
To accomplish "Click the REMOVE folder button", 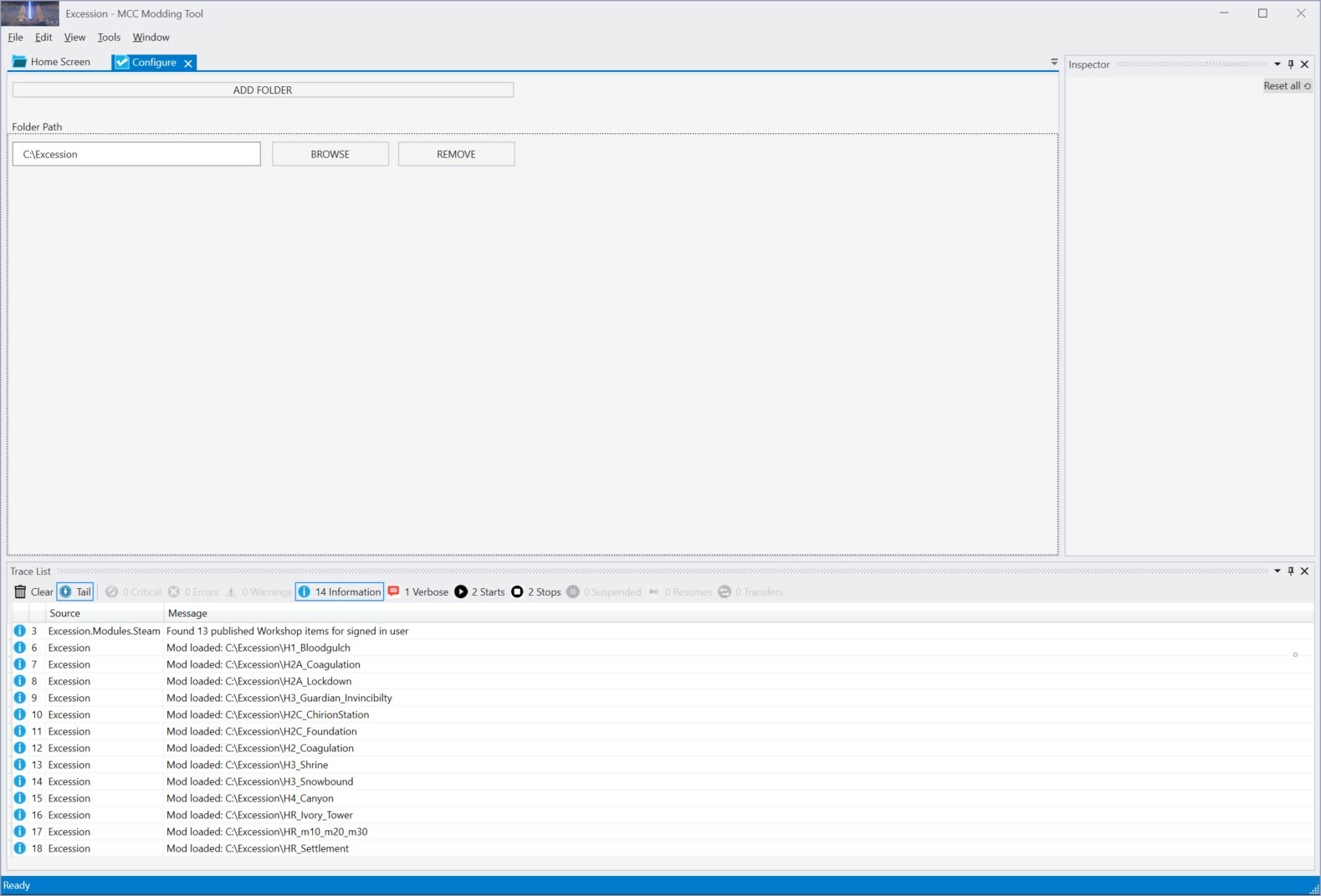I will coord(456,154).
